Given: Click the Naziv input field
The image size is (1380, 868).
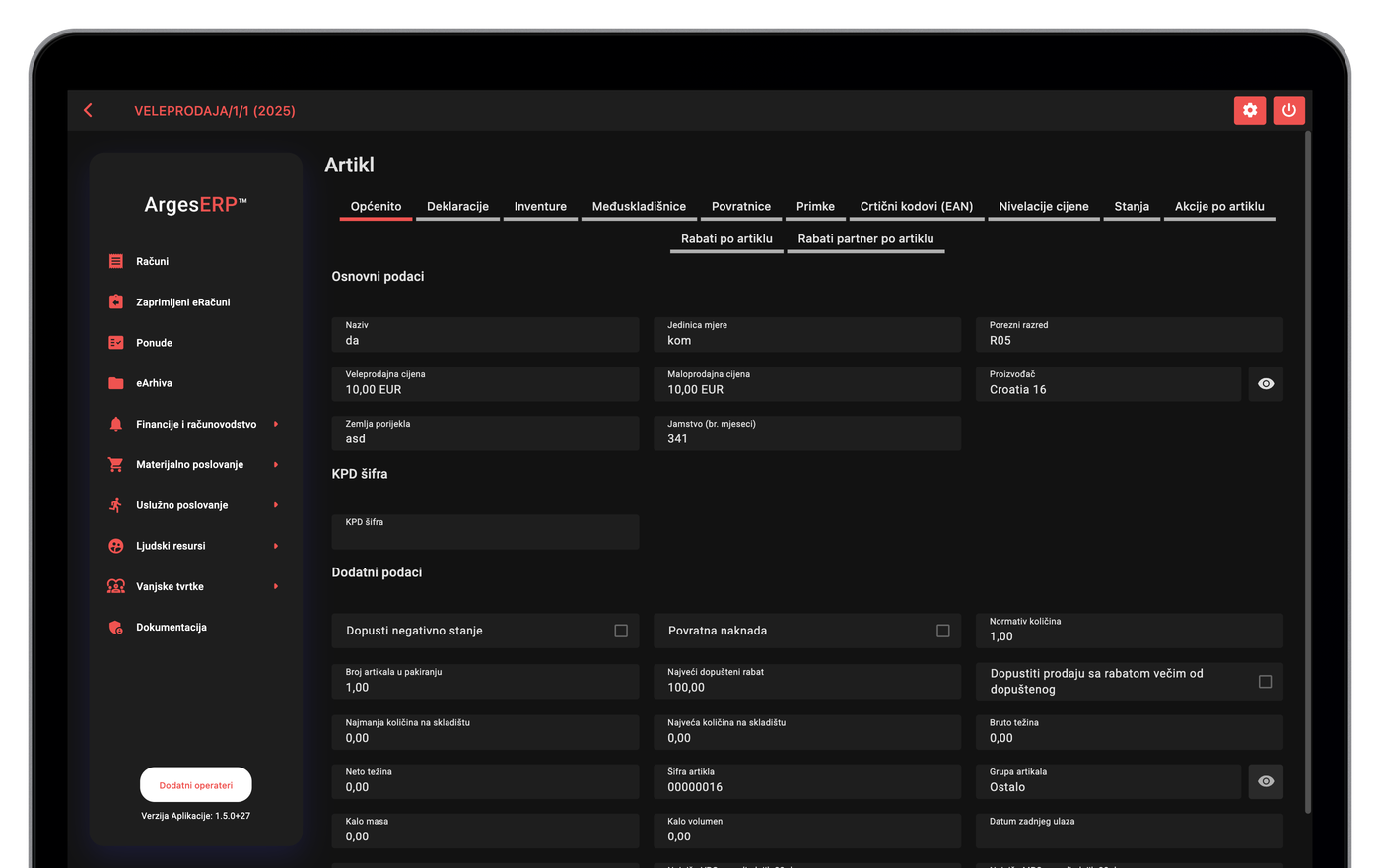Looking at the screenshot, I should pyautogui.click(x=485, y=334).
